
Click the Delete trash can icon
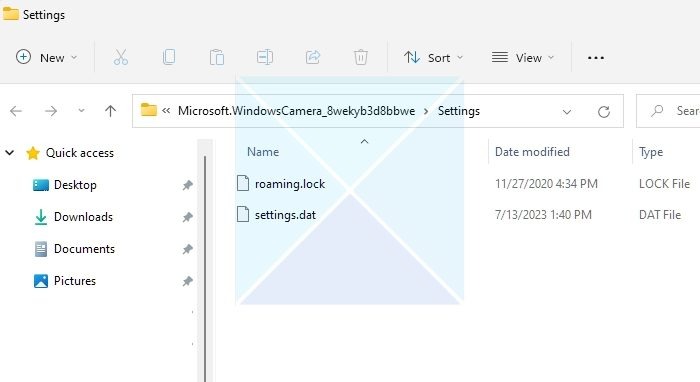coord(361,58)
